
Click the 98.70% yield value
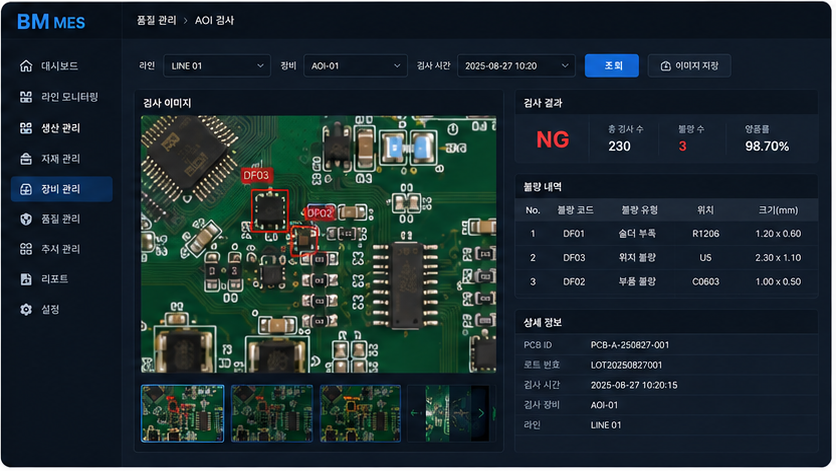(x=767, y=147)
